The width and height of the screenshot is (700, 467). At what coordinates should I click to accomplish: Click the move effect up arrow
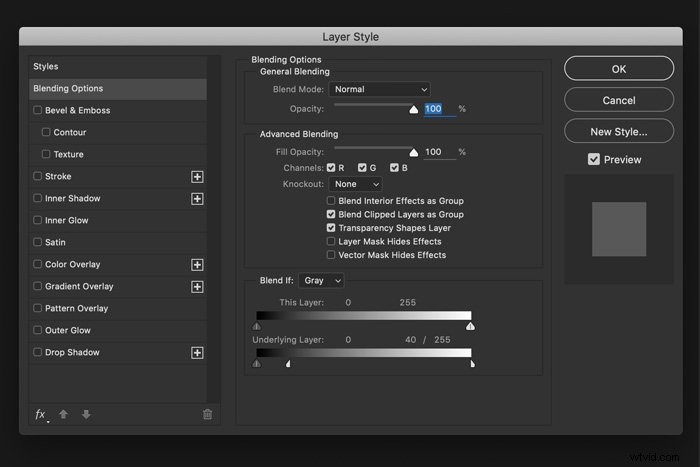point(63,414)
